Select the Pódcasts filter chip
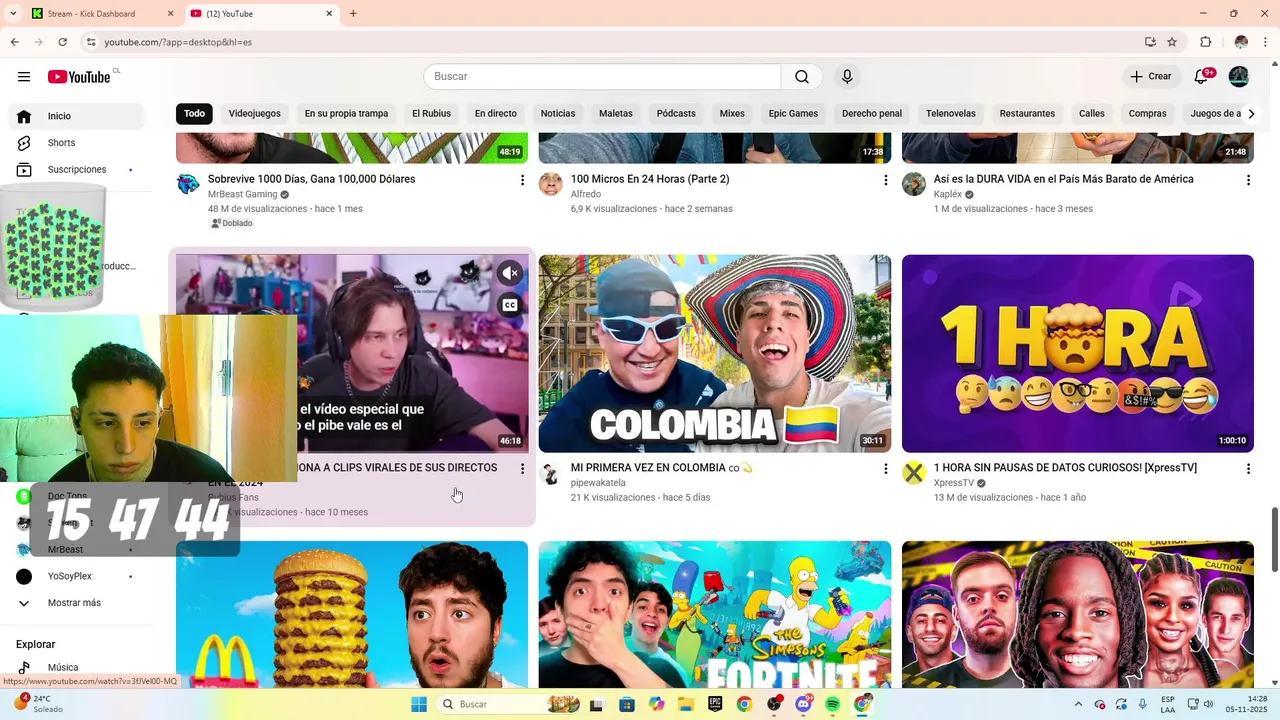This screenshot has width=1280, height=720. tap(676, 113)
